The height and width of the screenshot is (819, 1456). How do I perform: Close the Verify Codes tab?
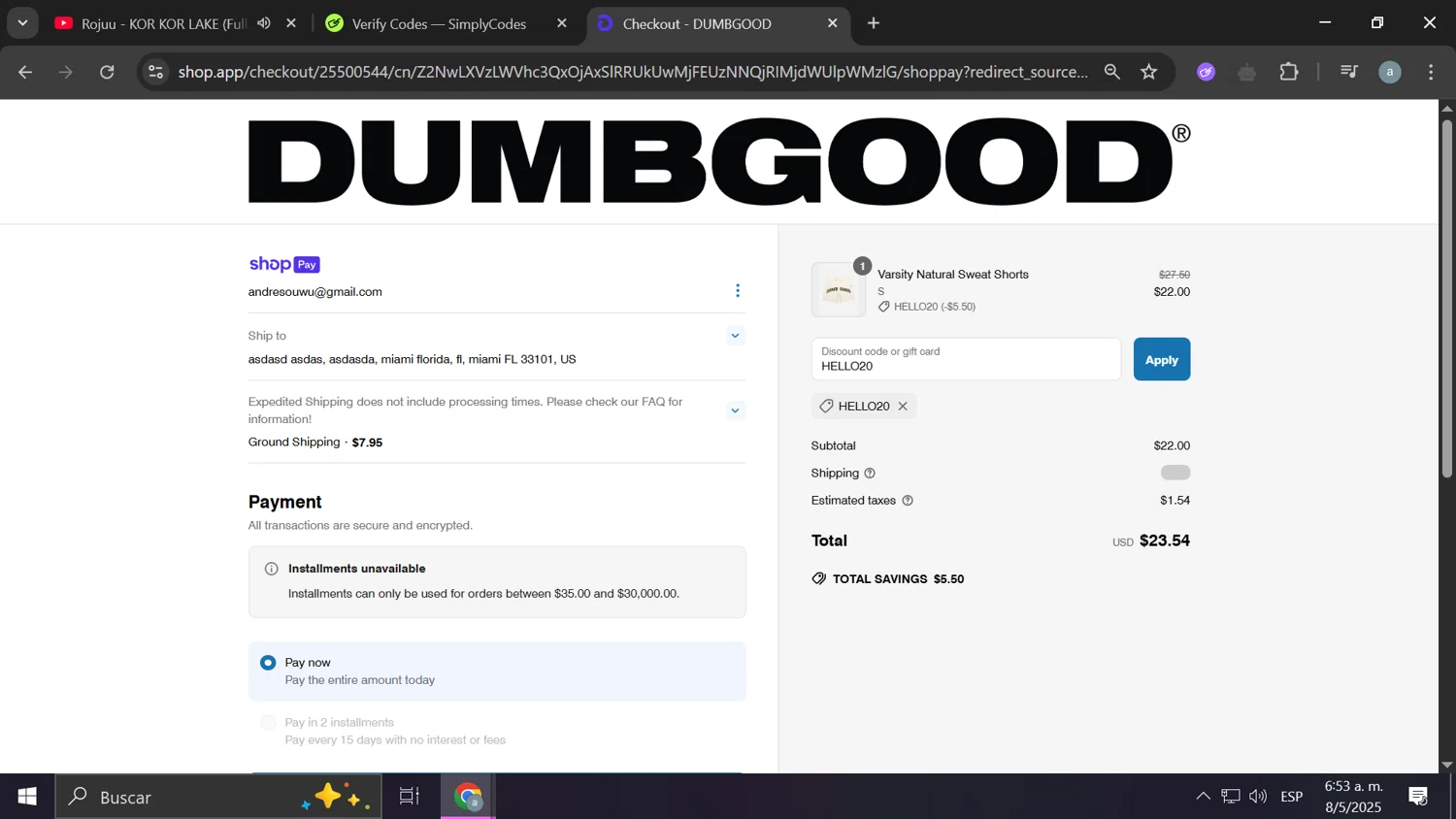tap(562, 23)
